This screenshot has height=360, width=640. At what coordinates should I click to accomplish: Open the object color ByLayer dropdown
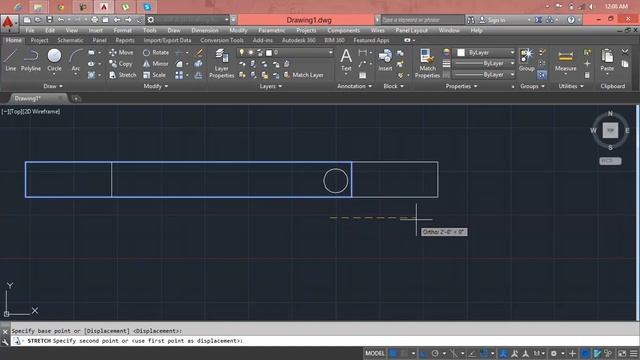(x=485, y=53)
